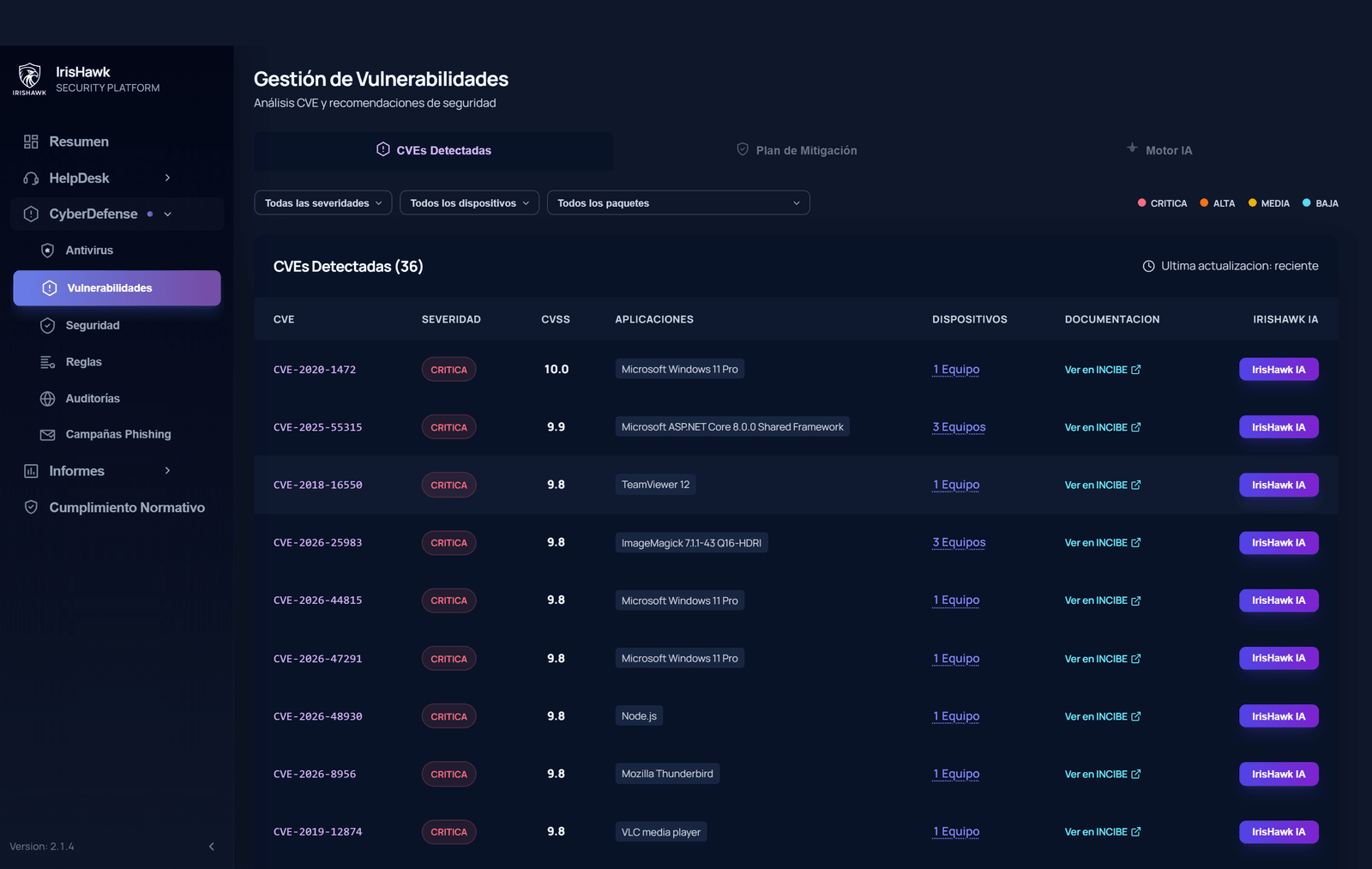This screenshot has height=869, width=1372.
Task: Open the Todas las severidades dropdown
Action: tap(323, 203)
